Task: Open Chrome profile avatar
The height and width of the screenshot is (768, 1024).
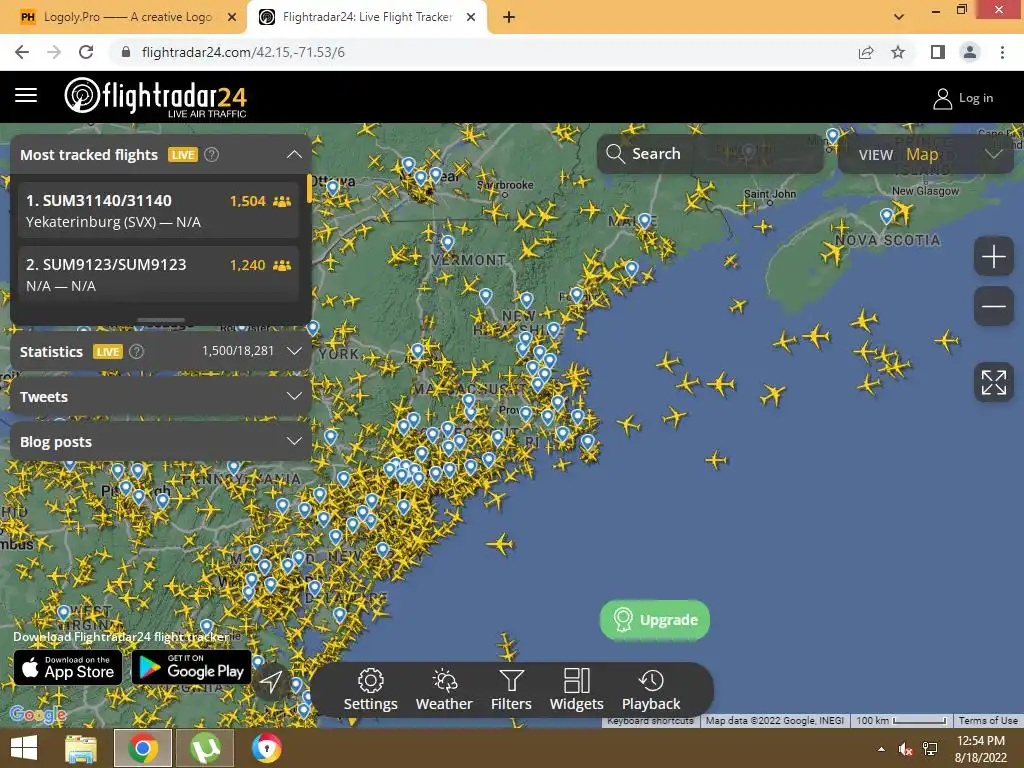Action: pos(970,52)
